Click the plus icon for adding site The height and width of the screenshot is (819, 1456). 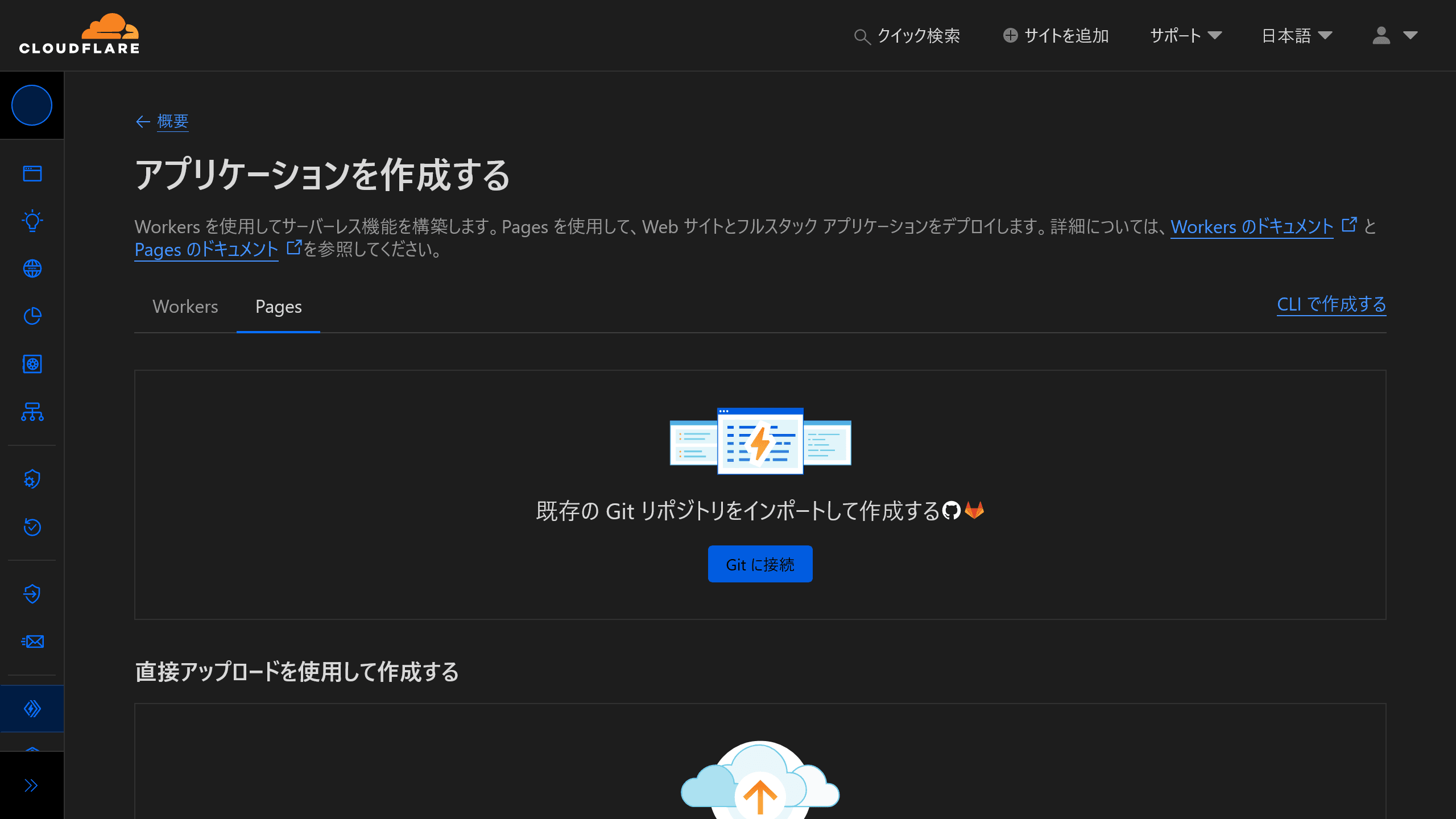pyautogui.click(x=1010, y=35)
